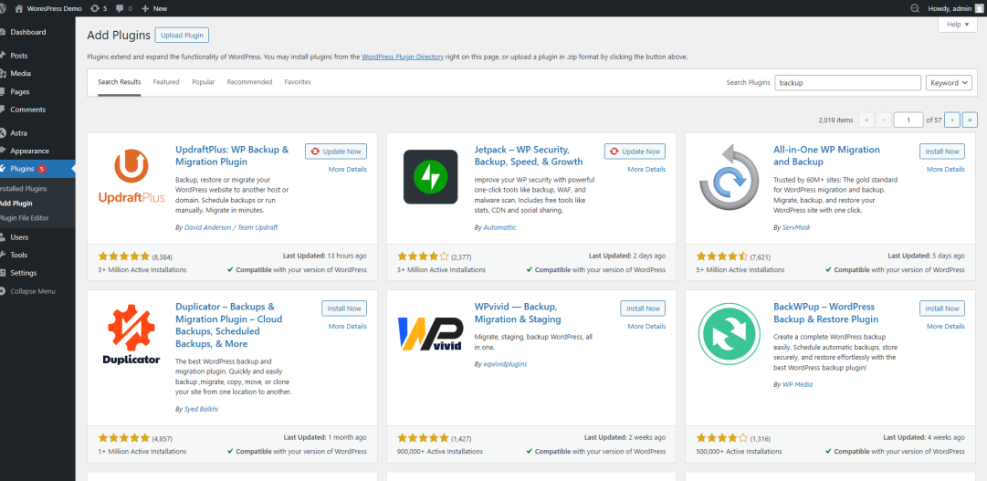The width and height of the screenshot is (987, 481).
Task: Switch to the Featured tab
Action: coord(166,82)
